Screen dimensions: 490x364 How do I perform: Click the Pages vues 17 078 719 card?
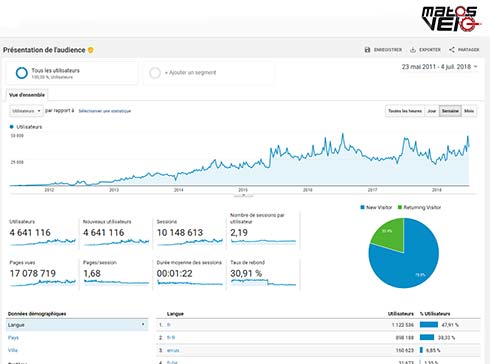(43, 273)
